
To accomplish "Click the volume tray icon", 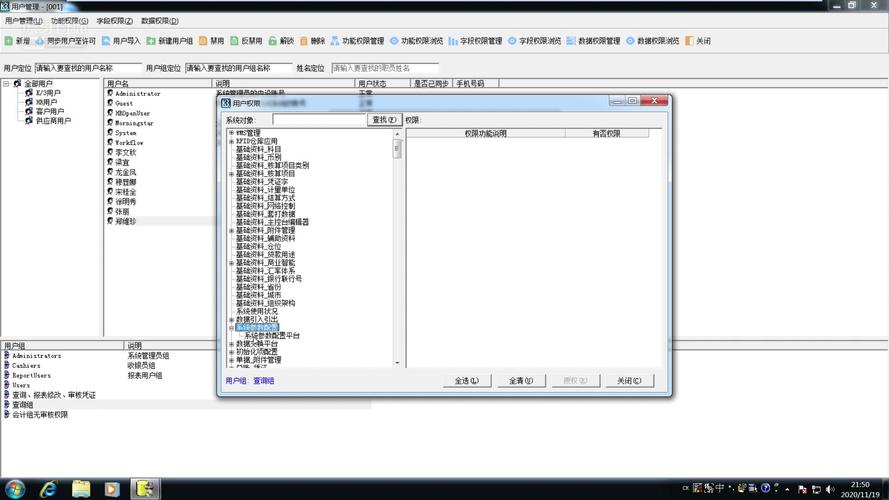I will coord(831,489).
